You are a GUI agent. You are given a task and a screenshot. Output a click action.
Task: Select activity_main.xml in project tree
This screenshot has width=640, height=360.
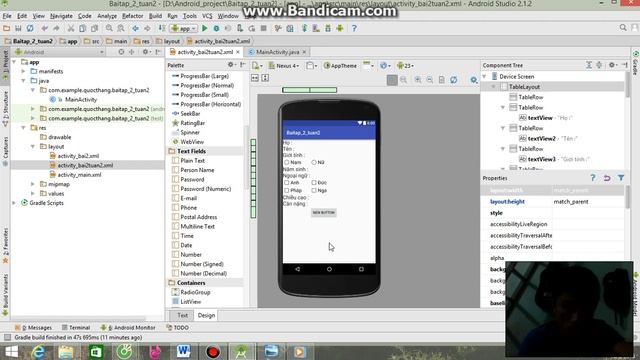click(79, 175)
